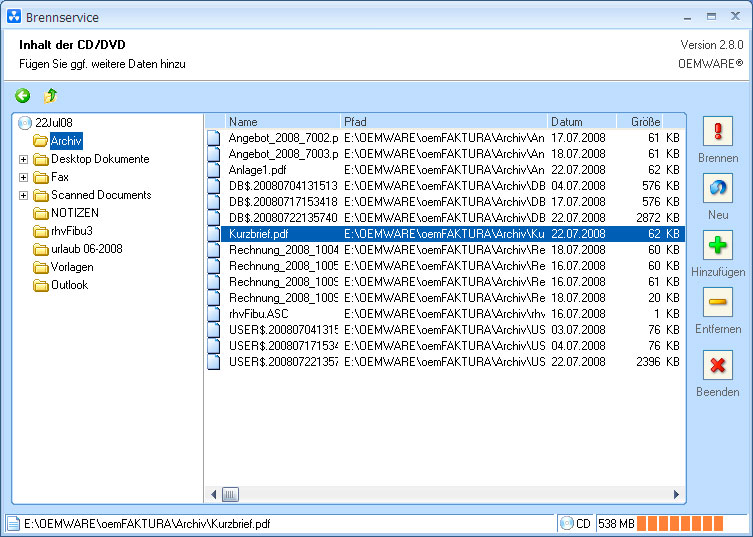Select file rhvFibu.ASC
753x537 pixels.
[x=258, y=314]
